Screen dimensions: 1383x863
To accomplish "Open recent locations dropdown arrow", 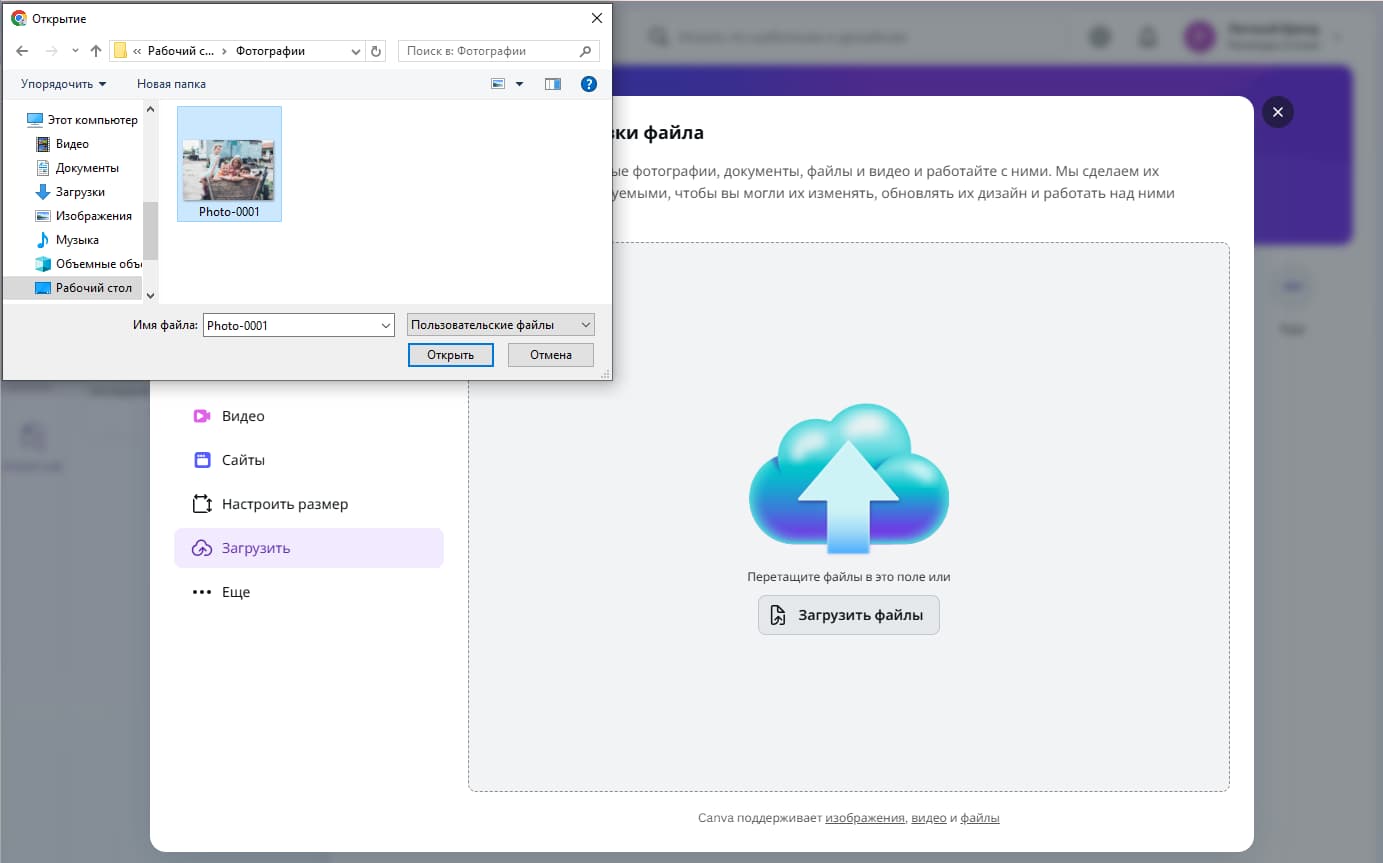I will pos(75,51).
